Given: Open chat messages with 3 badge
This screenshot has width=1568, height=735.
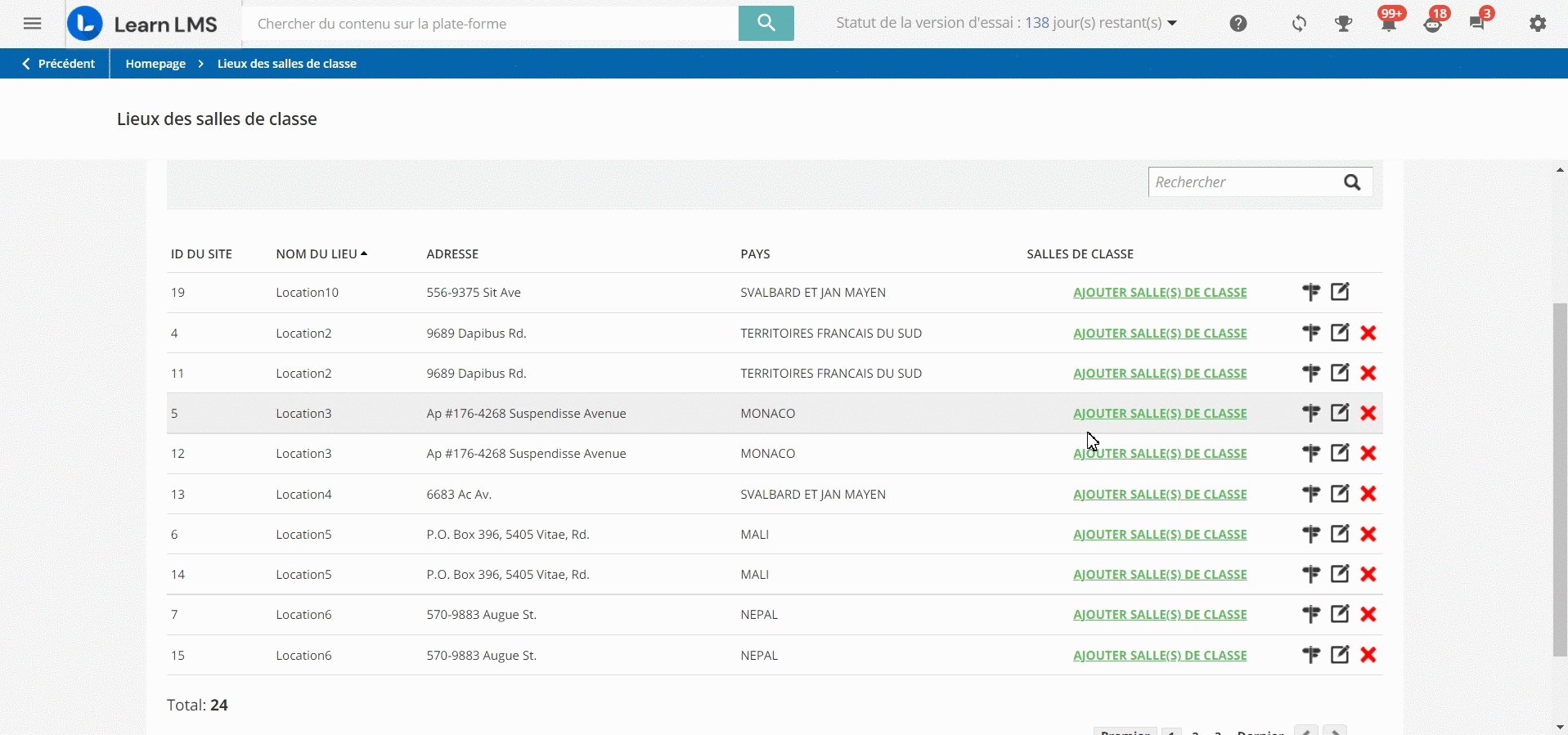Looking at the screenshot, I should click(1479, 22).
